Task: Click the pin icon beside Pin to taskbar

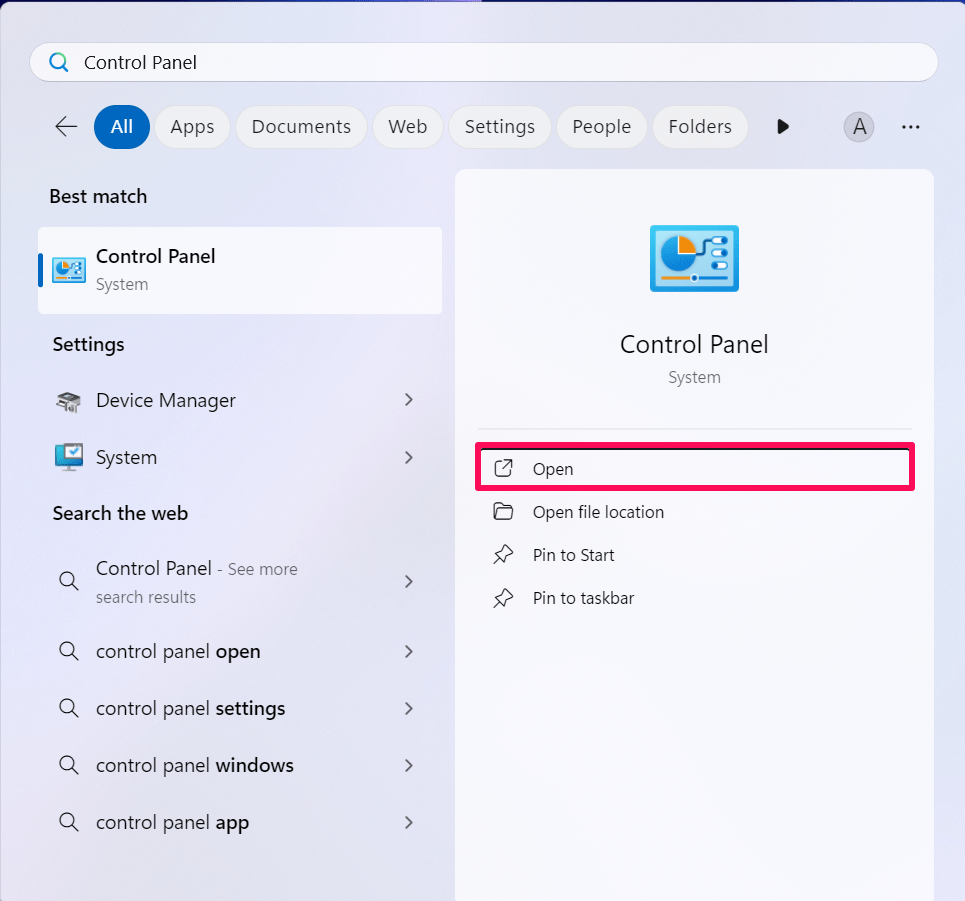Action: click(x=503, y=598)
